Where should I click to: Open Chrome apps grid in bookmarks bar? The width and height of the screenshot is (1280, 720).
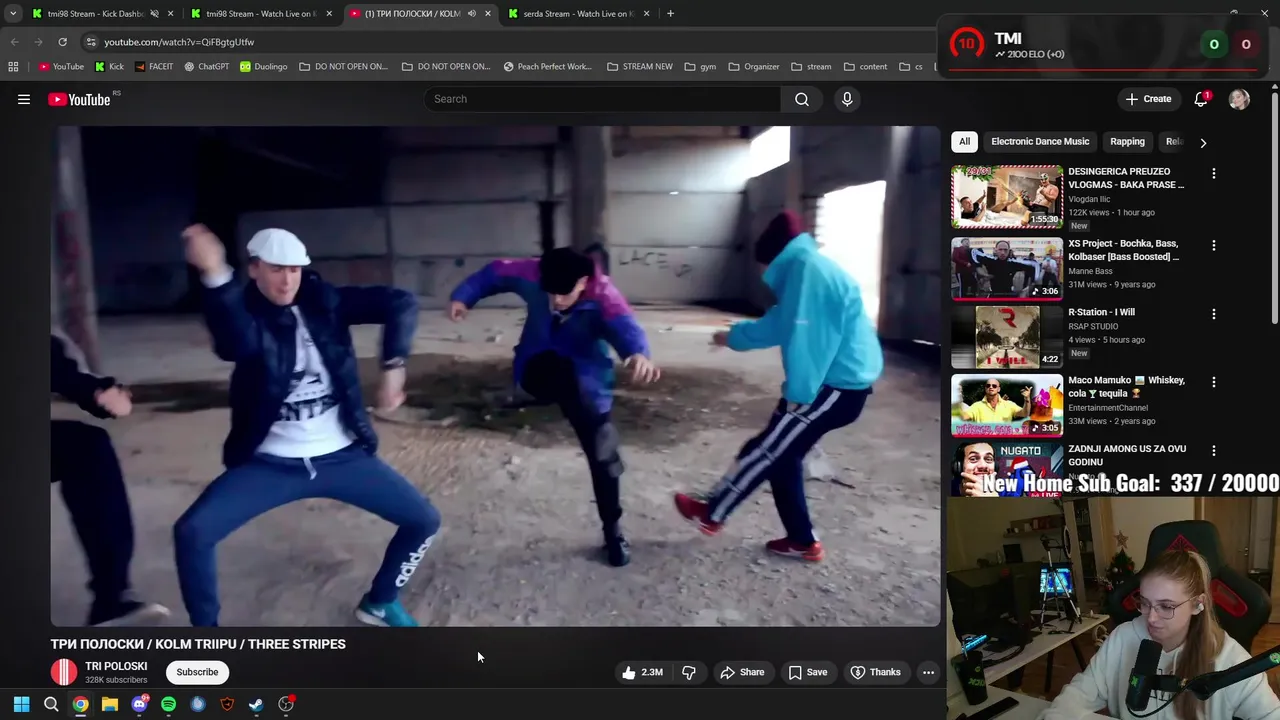point(13,67)
